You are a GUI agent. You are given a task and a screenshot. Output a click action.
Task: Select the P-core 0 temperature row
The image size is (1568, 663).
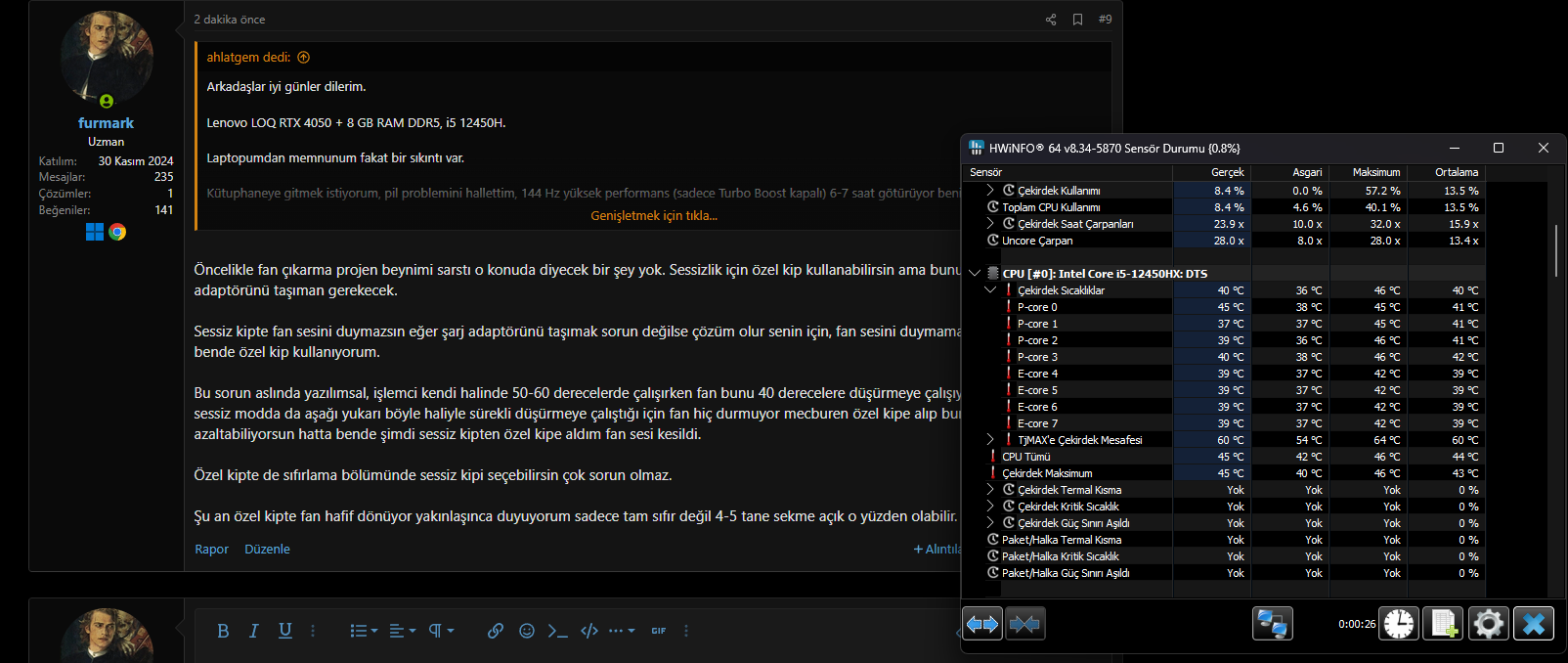(x=1224, y=307)
